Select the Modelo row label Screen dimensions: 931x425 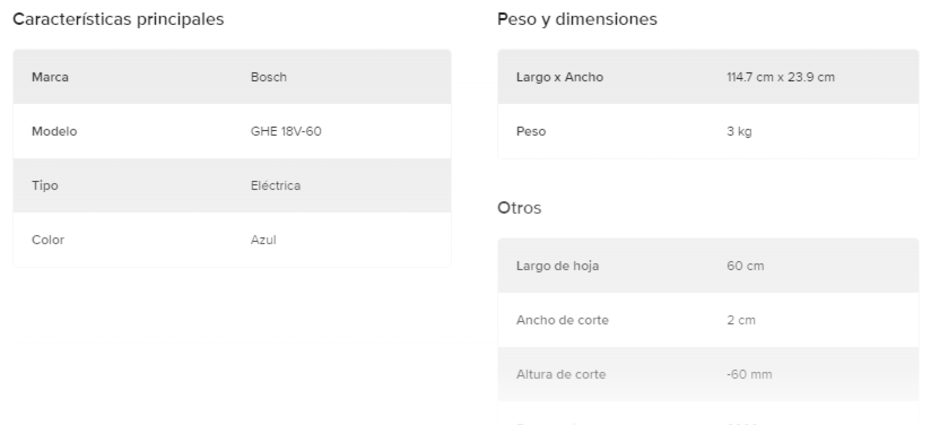click(x=55, y=131)
